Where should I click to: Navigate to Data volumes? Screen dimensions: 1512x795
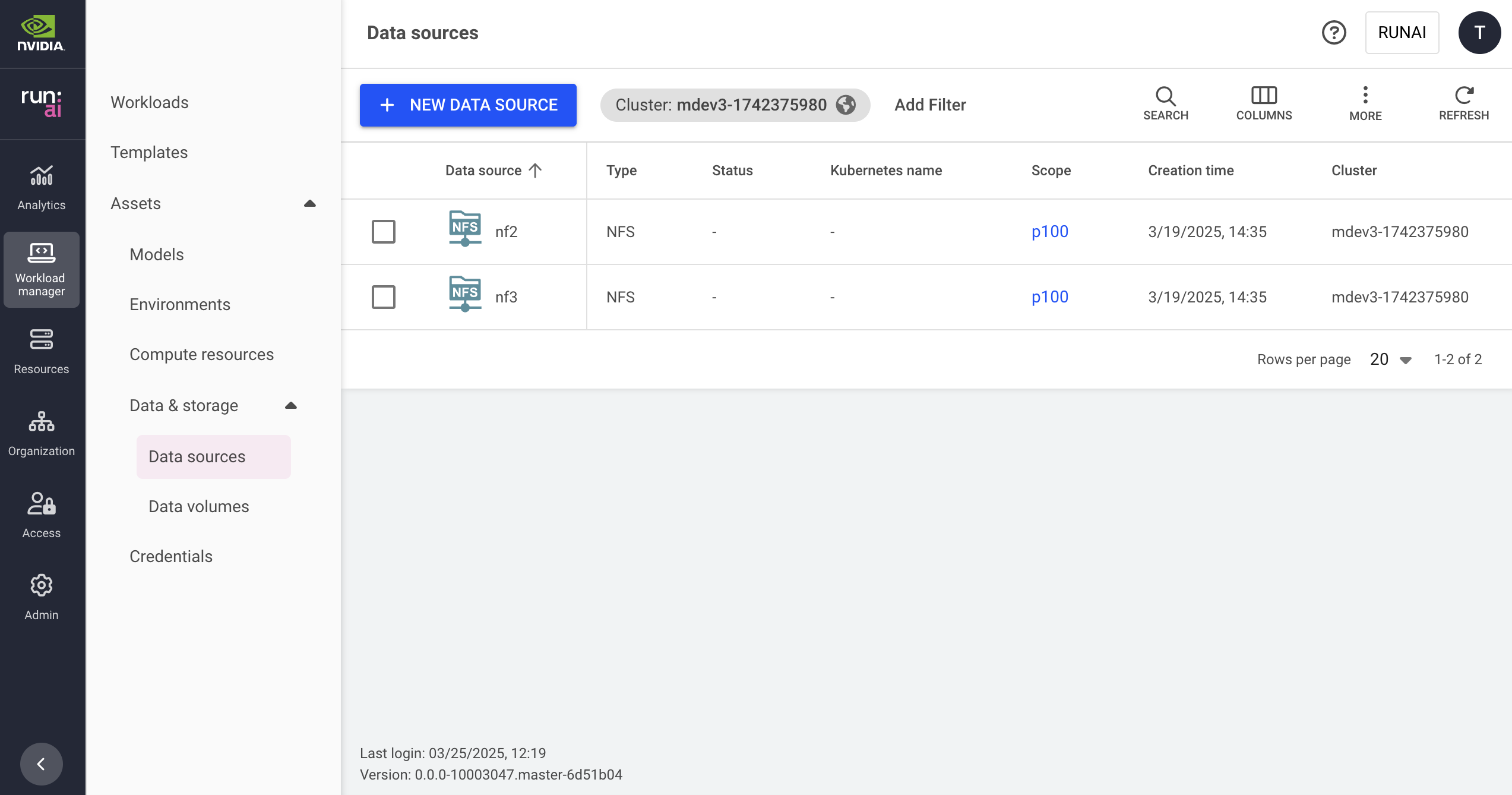[x=199, y=506]
